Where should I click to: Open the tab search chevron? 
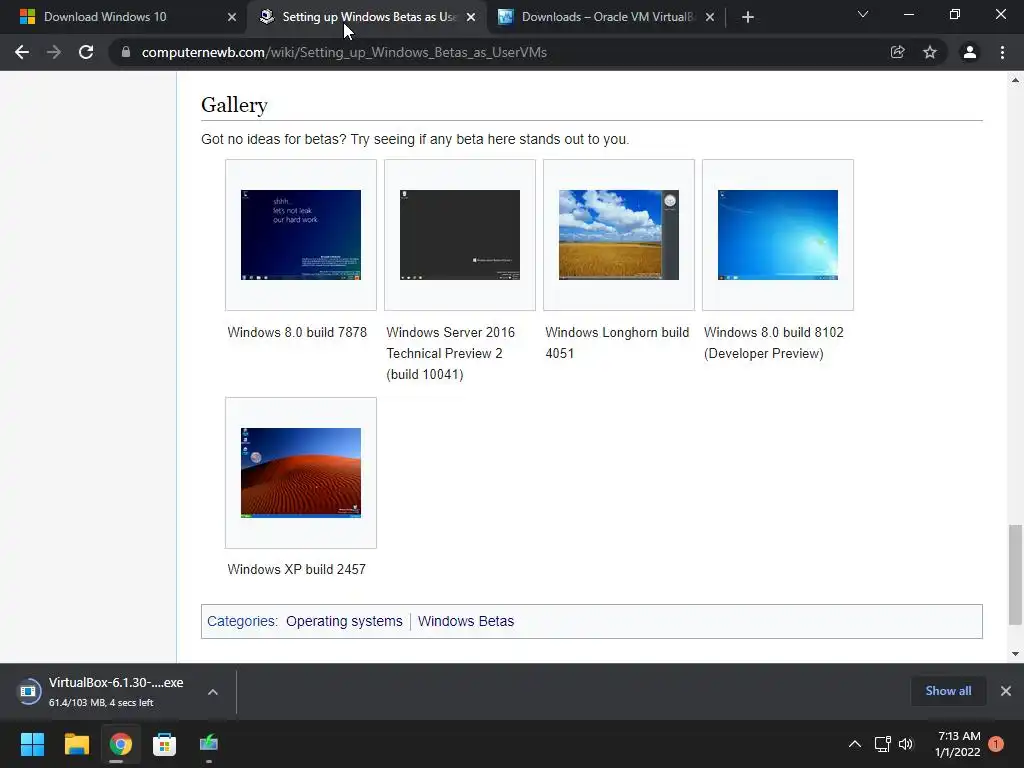point(863,14)
